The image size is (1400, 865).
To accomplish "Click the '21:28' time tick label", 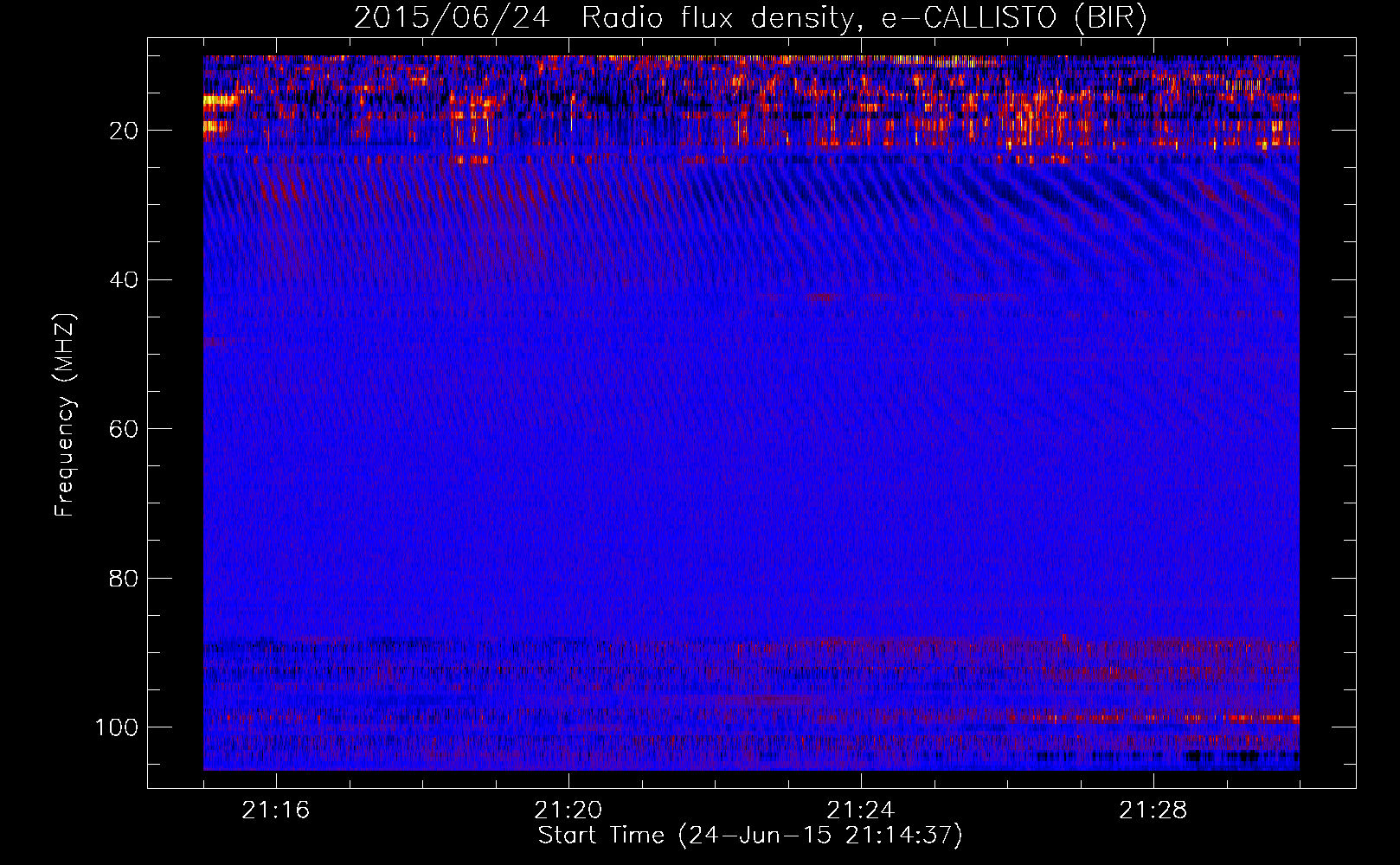I will point(1153,811).
